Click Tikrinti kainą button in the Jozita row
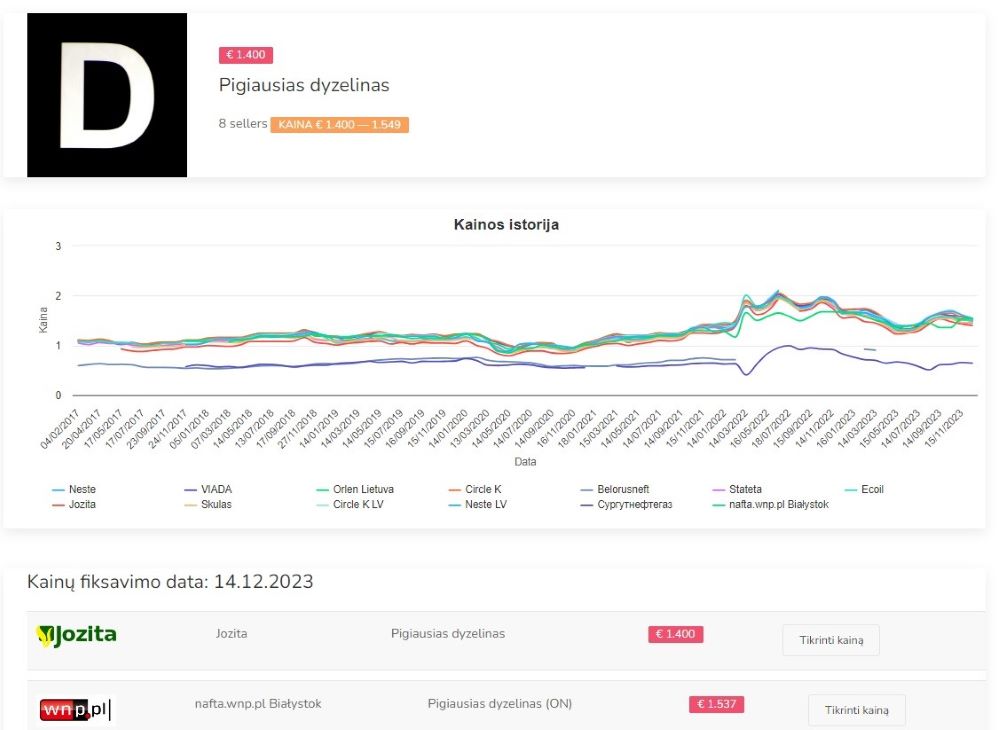 pyautogui.click(x=831, y=640)
